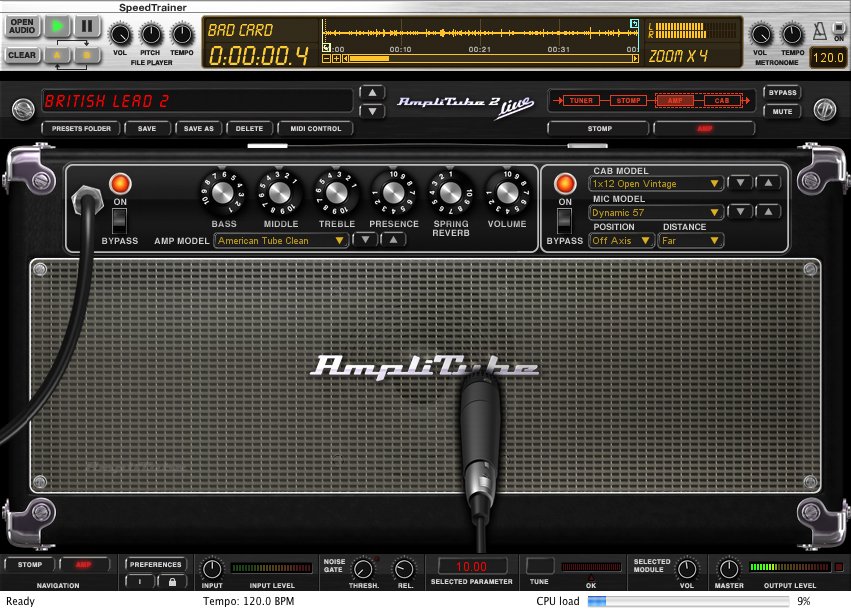Adjust the File Player TEMPO knob

tap(182, 35)
